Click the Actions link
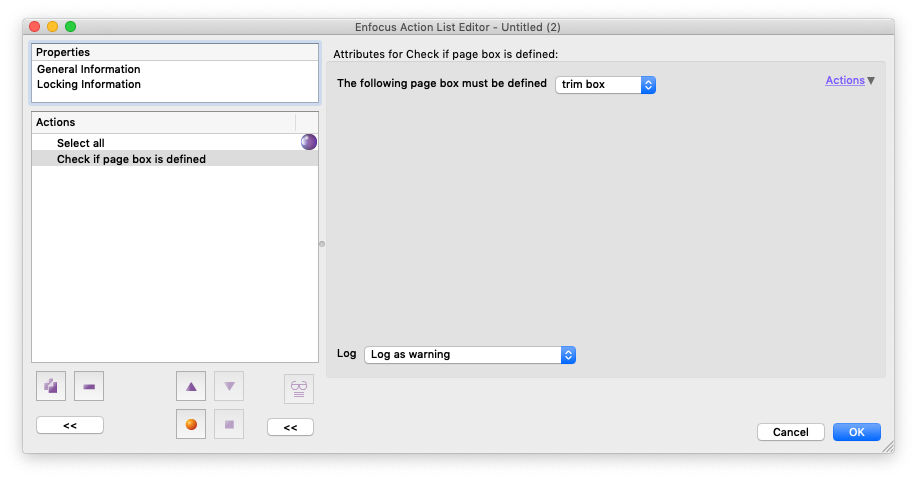 (x=844, y=80)
